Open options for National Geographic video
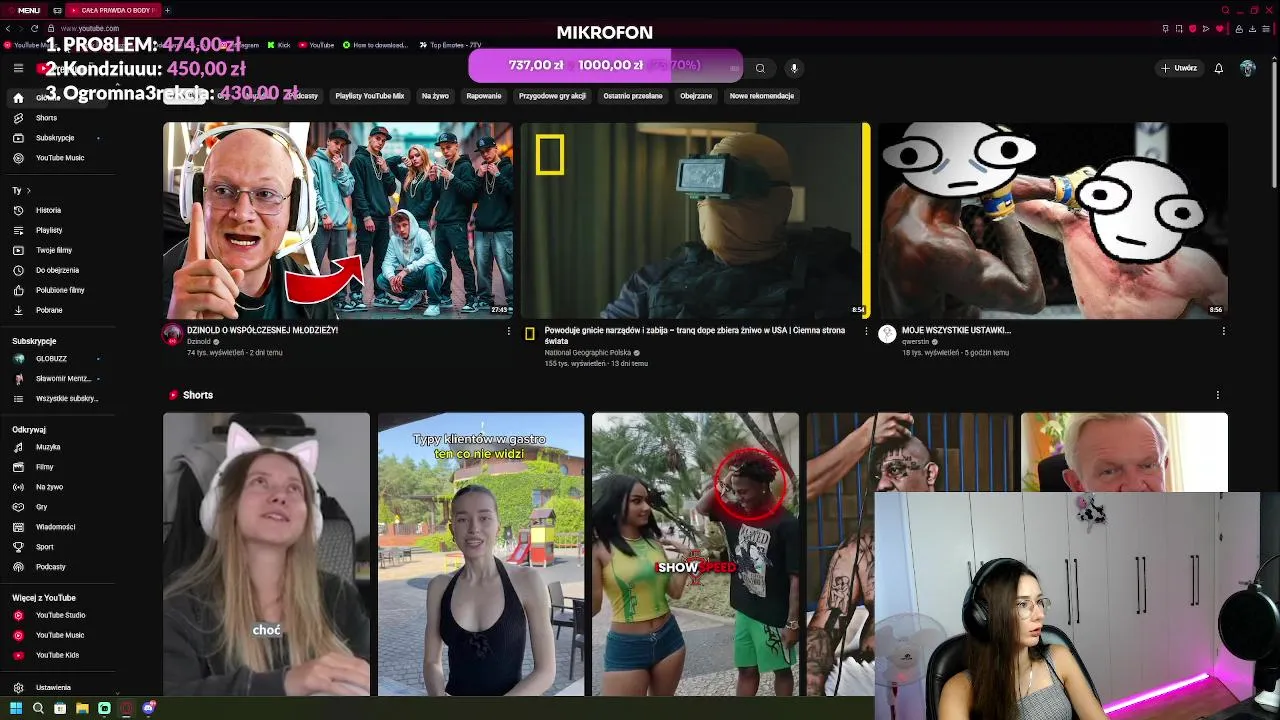The height and width of the screenshot is (720, 1280). 866,331
